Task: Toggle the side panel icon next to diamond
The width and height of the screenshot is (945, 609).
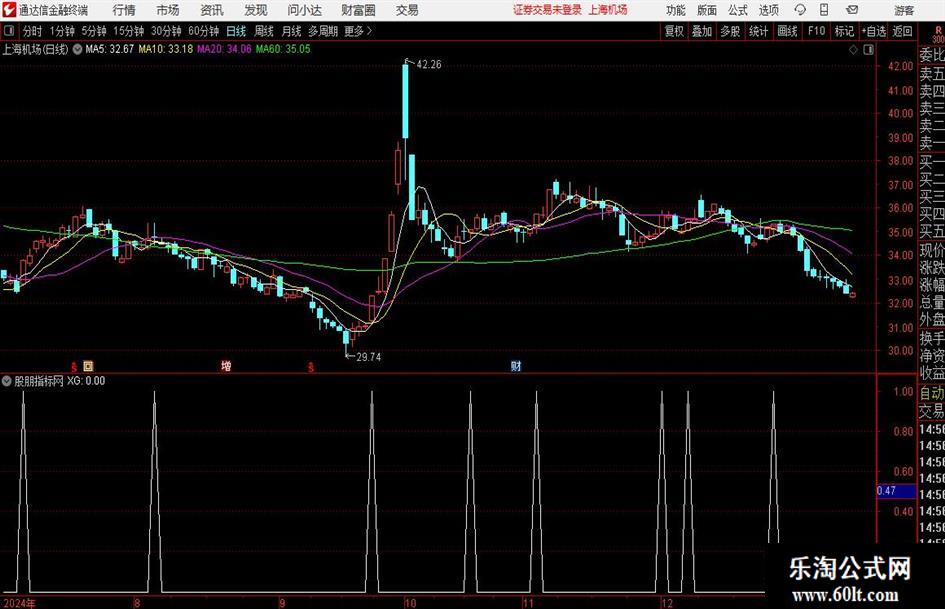Action: [x=868, y=50]
